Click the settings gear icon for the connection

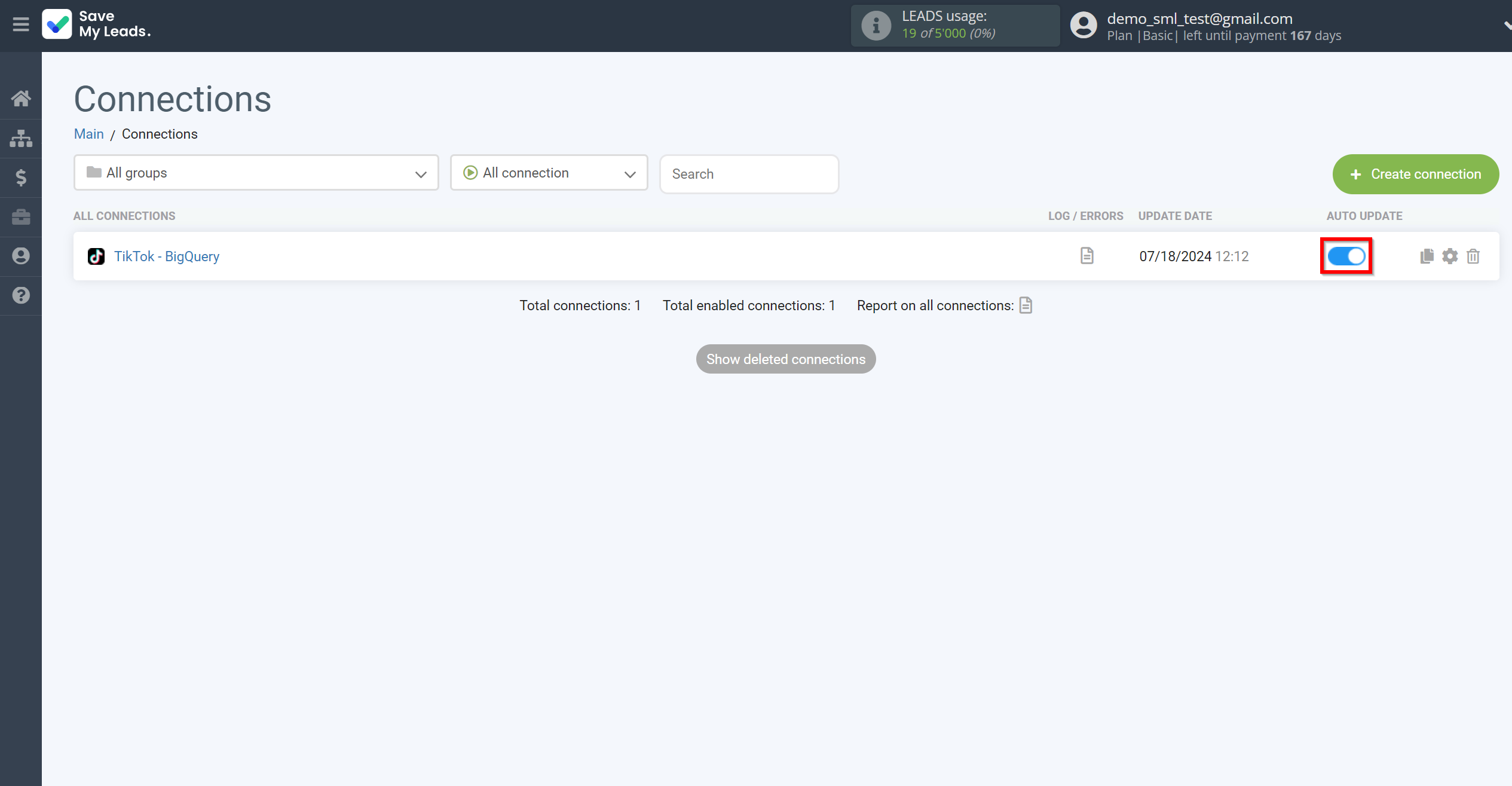tap(1450, 256)
